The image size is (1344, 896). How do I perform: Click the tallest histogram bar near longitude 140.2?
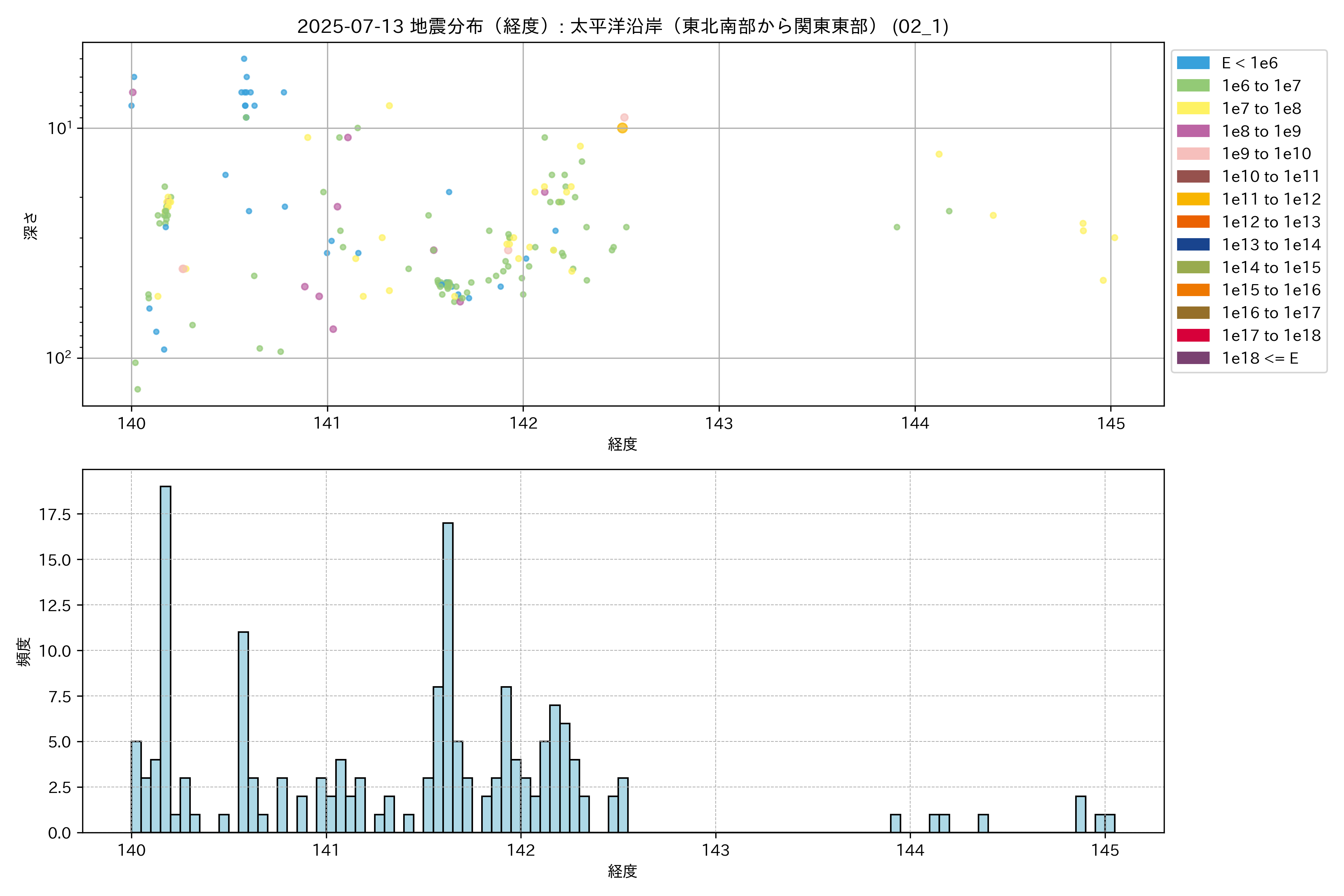pos(166,657)
